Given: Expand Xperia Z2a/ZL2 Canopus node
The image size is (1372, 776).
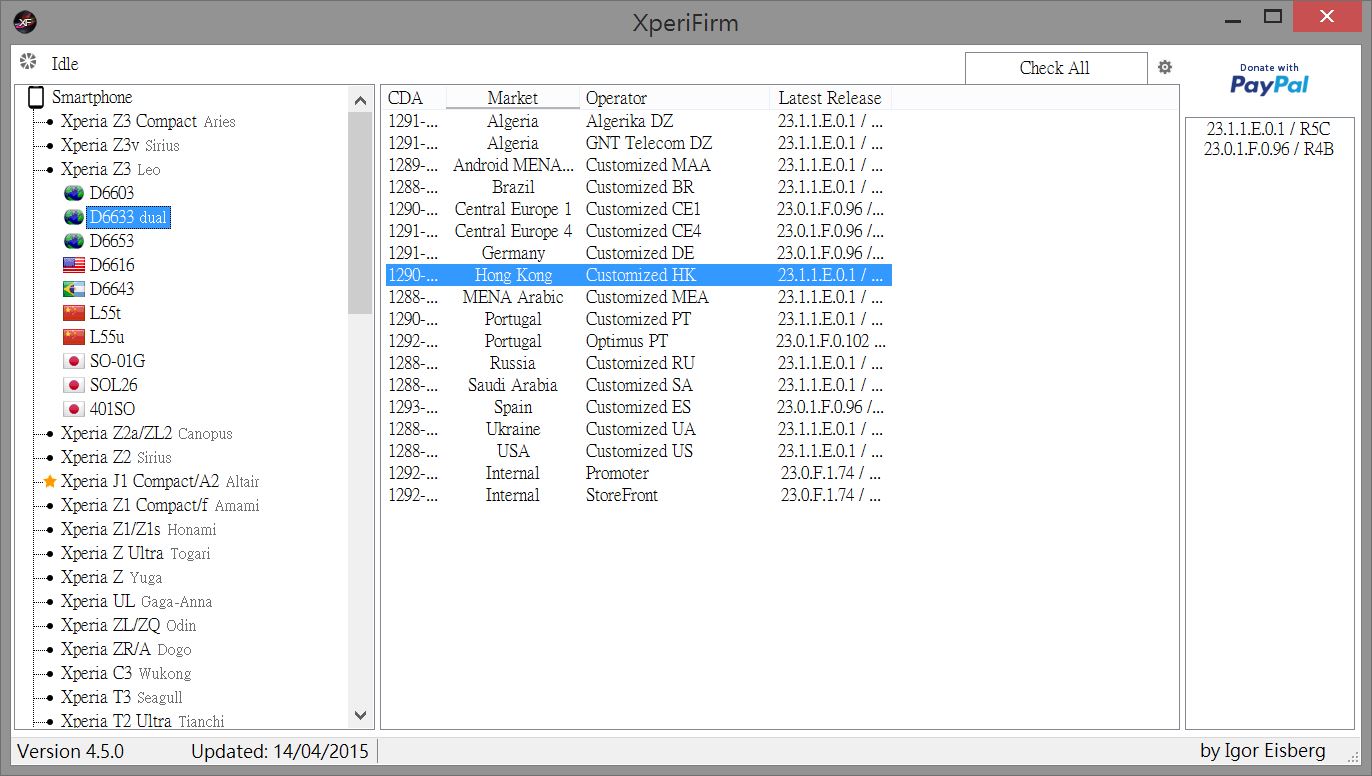Looking at the screenshot, I should click(50, 433).
